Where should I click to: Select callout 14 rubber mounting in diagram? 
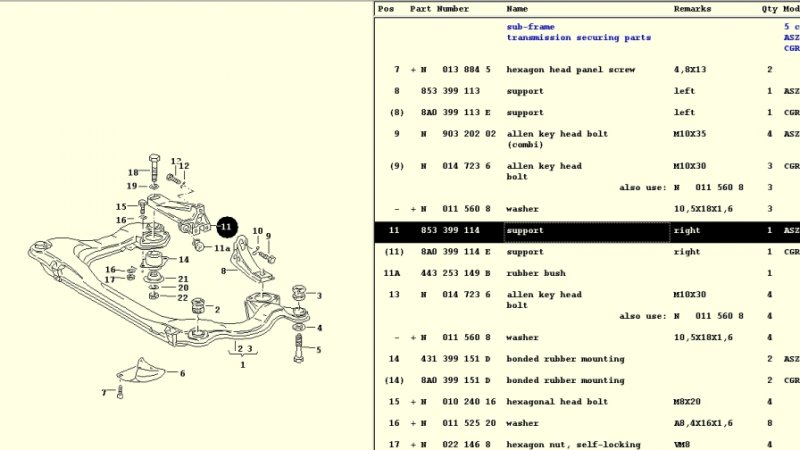pyautogui.click(x=183, y=259)
